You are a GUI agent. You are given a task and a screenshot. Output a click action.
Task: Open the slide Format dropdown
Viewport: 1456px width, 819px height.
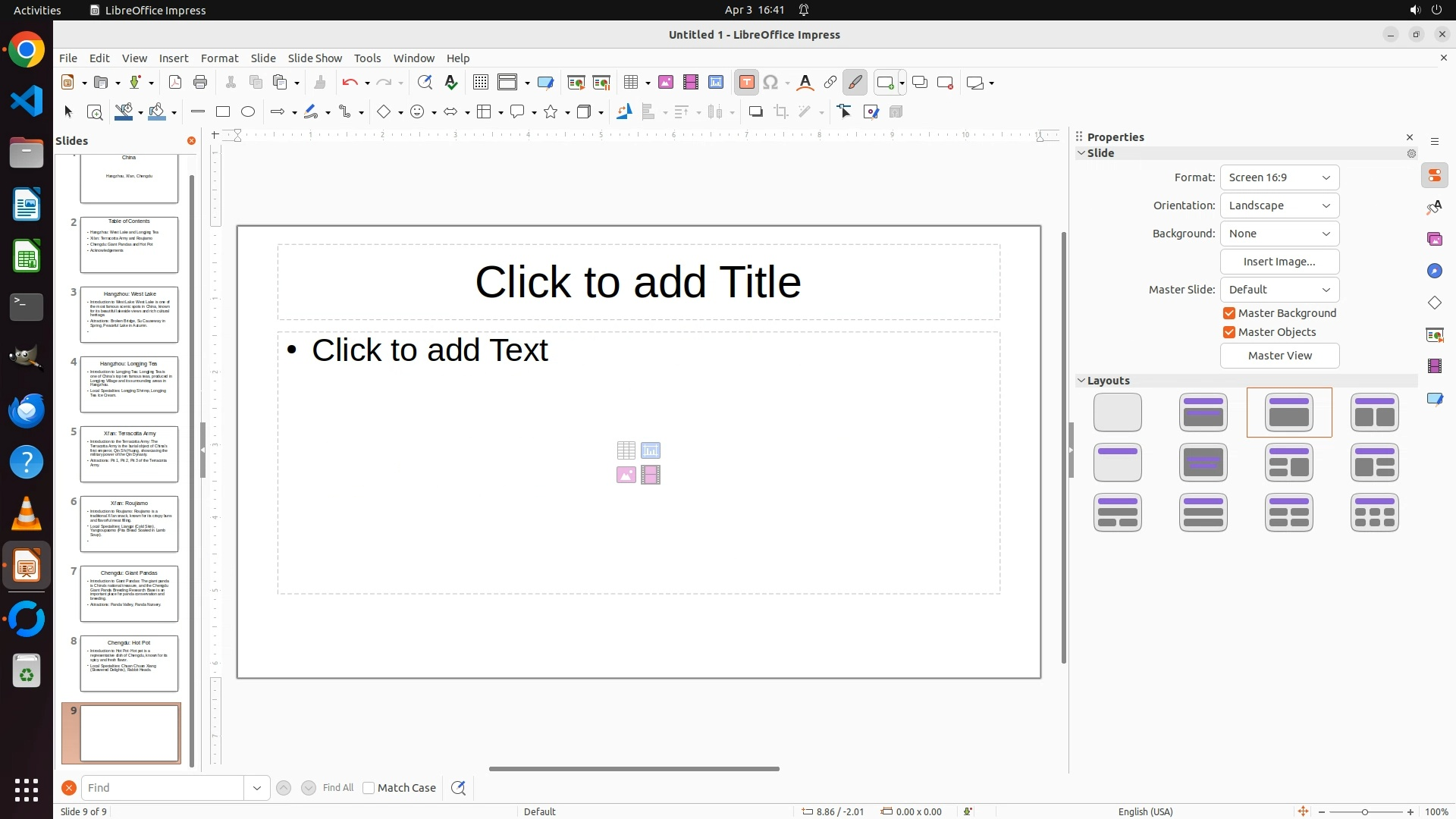[x=1279, y=177]
